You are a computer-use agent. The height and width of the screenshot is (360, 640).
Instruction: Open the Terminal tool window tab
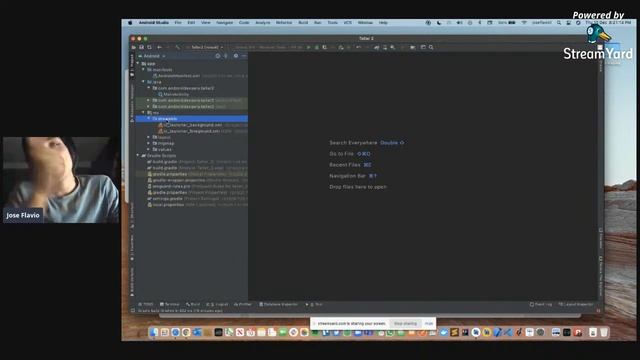169,304
